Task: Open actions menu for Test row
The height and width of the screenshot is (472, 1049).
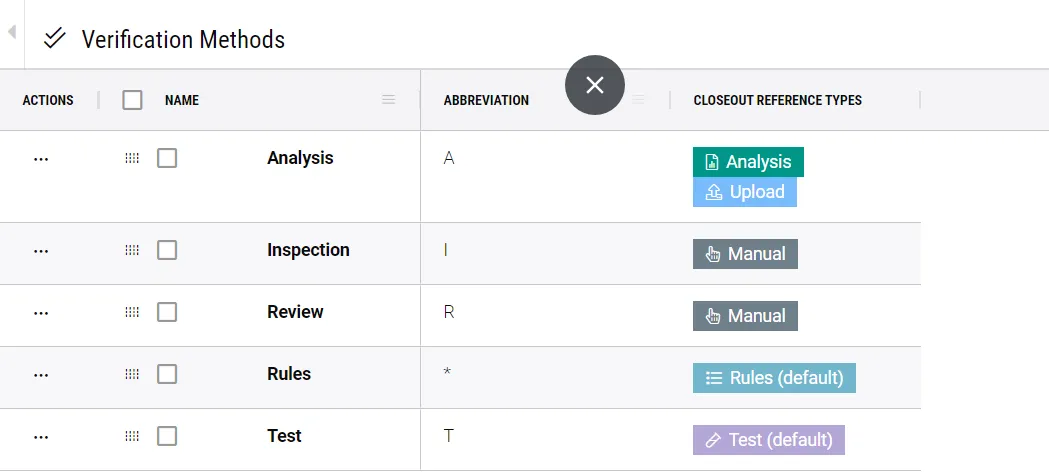Action: coord(41,436)
